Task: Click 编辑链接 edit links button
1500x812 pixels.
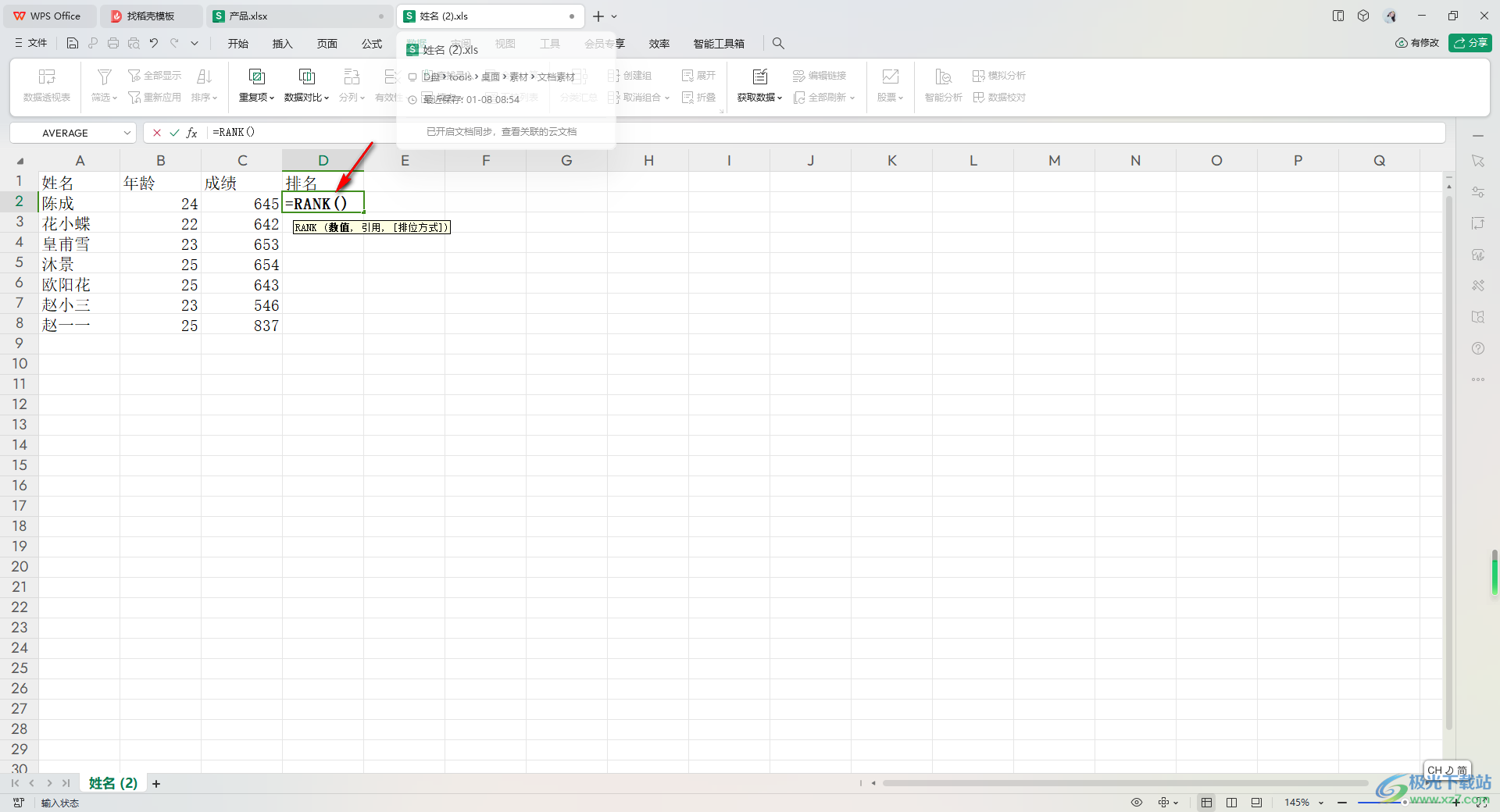Action: pyautogui.click(x=820, y=76)
